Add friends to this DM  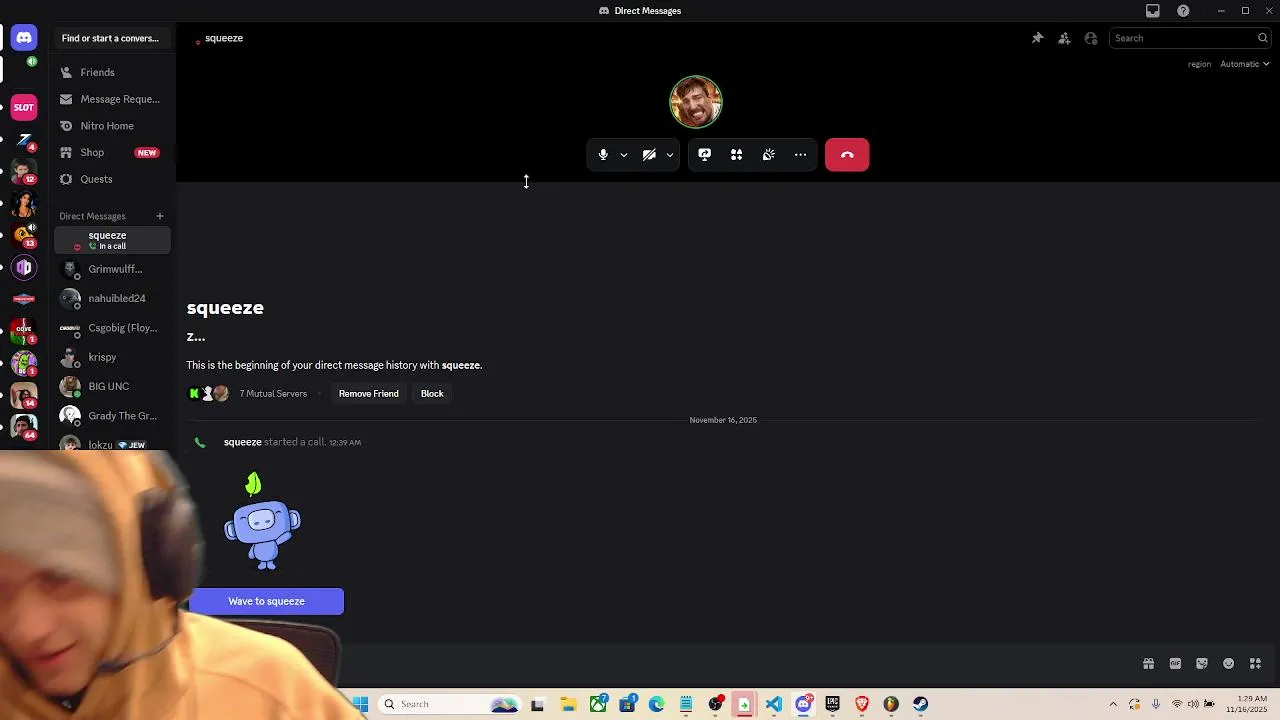[x=1064, y=38]
